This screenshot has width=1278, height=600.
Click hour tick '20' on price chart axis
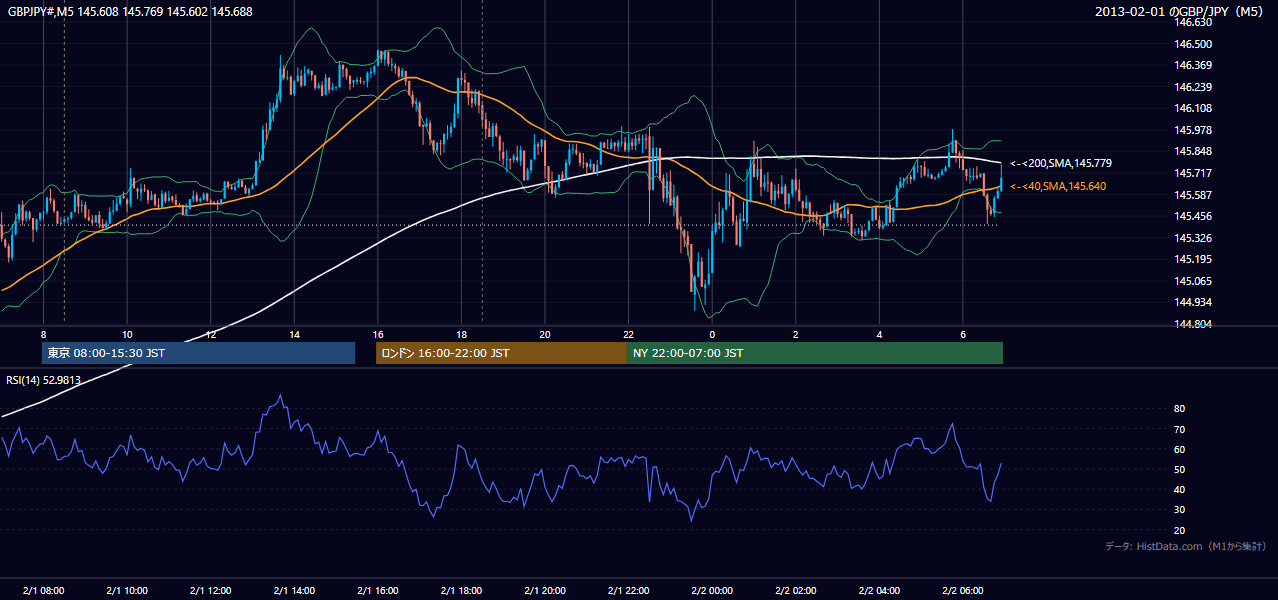pos(544,334)
